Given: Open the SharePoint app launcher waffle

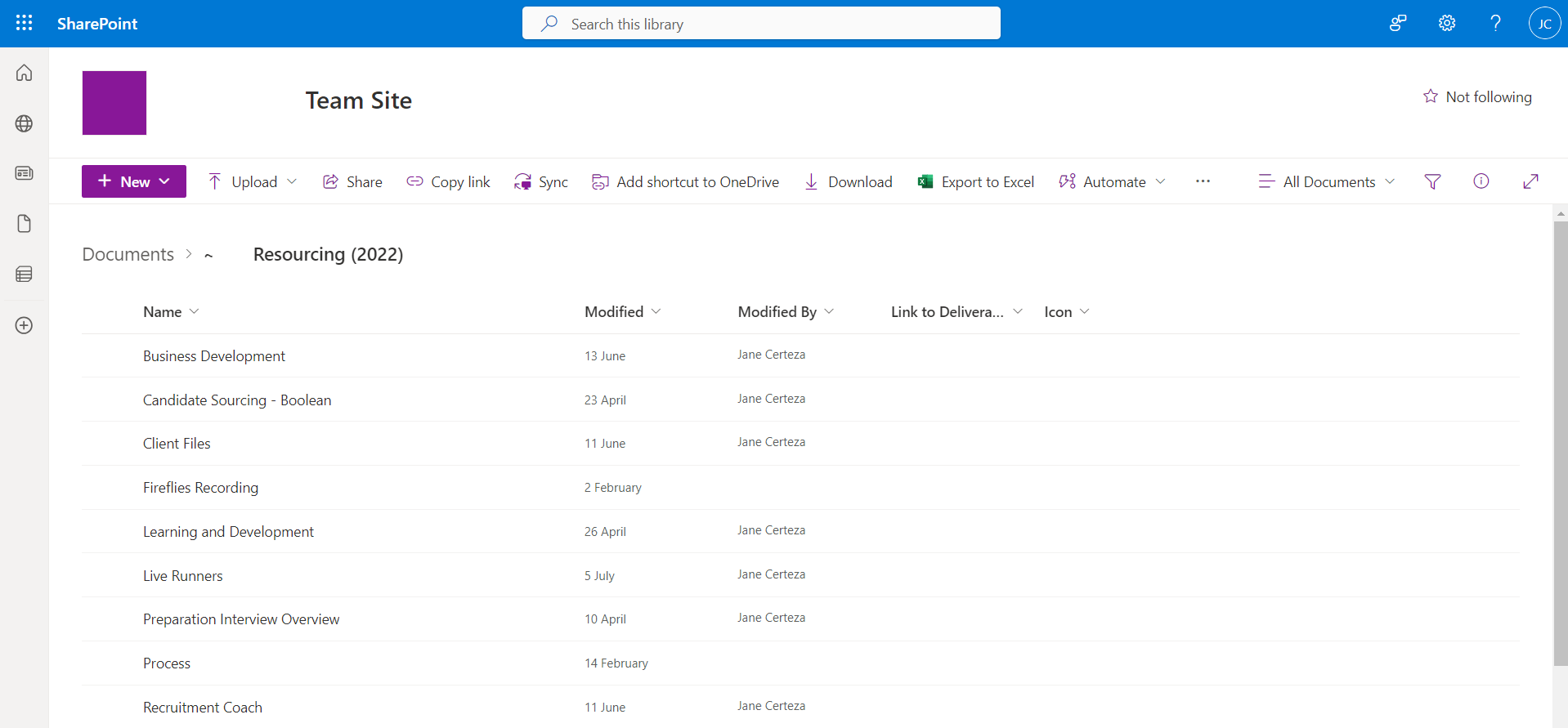Looking at the screenshot, I should pyautogui.click(x=25, y=23).
